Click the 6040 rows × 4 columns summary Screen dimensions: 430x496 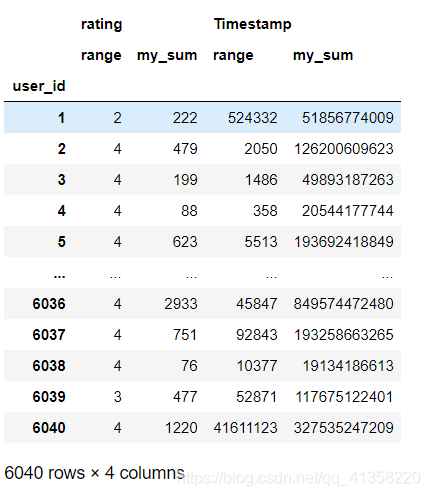94,473
